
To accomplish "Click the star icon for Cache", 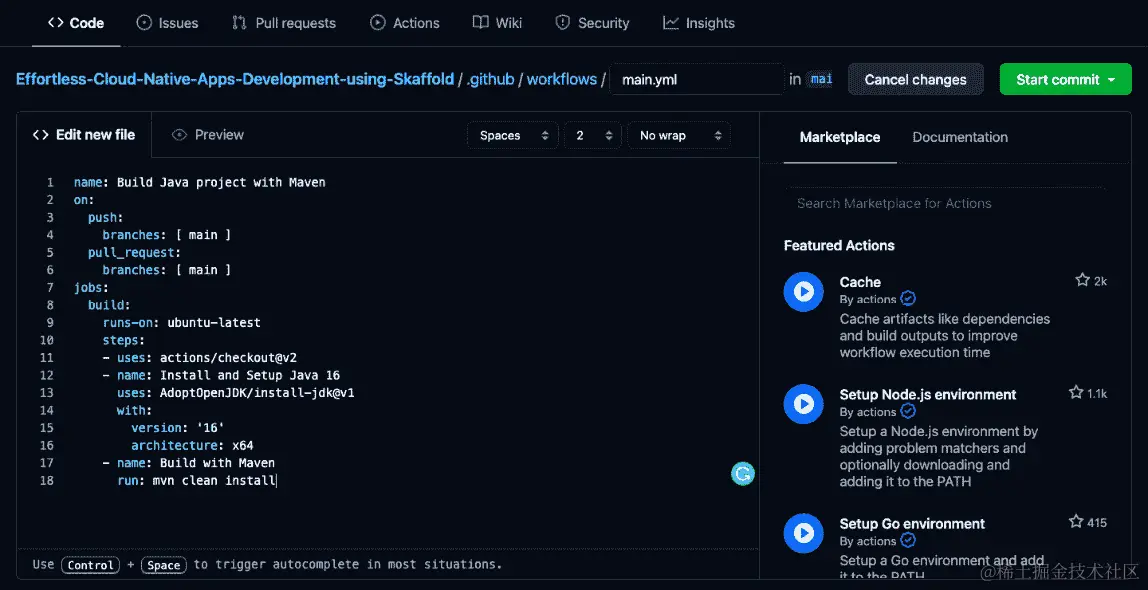I will pyautogui.click(x=1082, y=280).
